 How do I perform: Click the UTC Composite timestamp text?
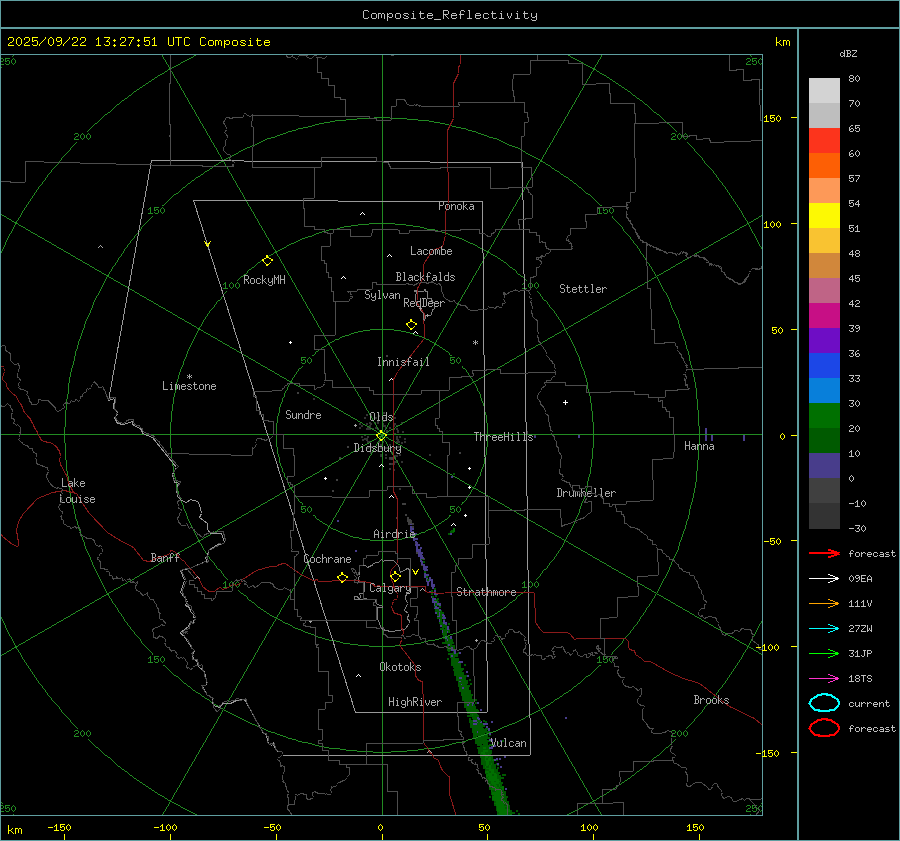pyautogui.click(x=139, y=42)
